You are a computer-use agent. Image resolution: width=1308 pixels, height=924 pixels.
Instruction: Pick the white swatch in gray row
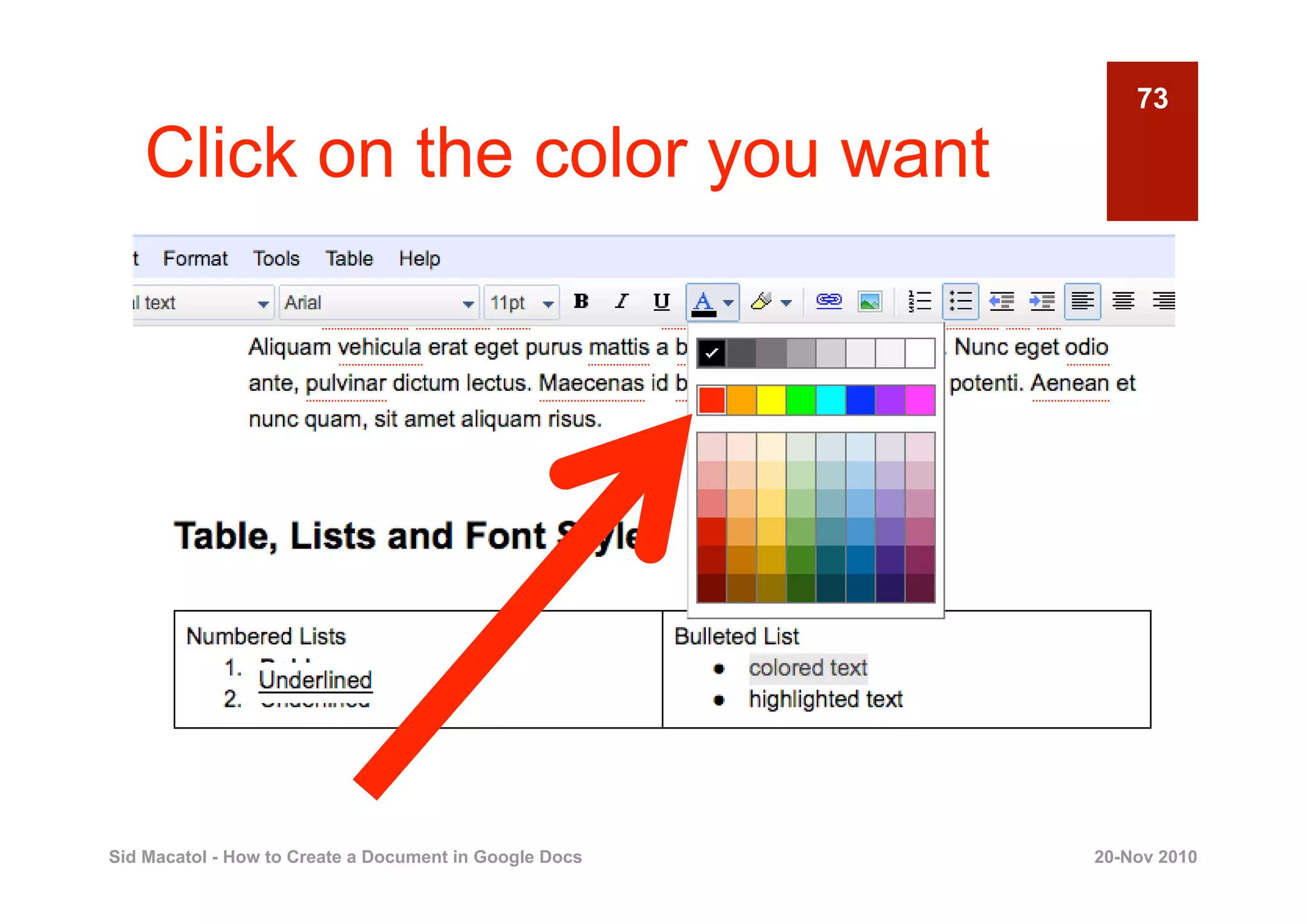(x=920, y=353)
